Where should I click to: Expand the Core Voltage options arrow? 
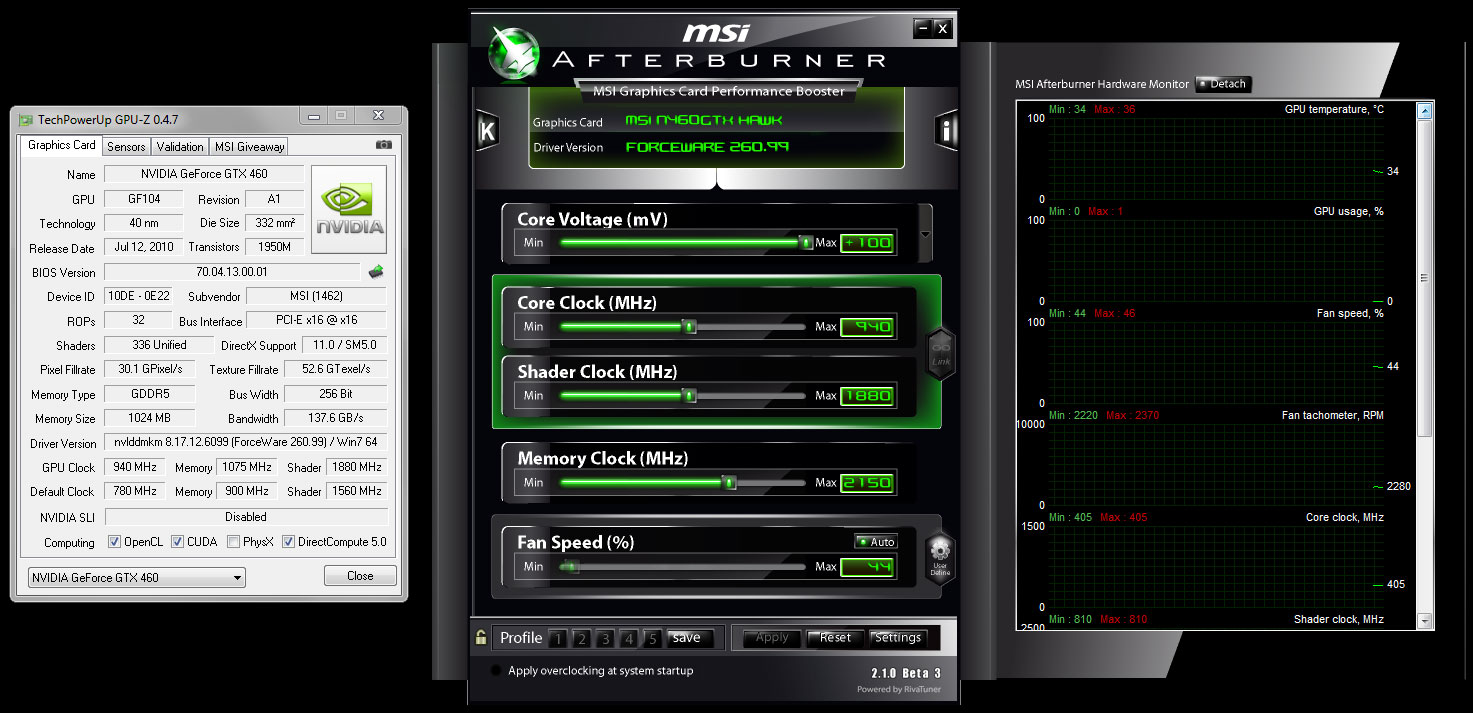click(925, 234)
